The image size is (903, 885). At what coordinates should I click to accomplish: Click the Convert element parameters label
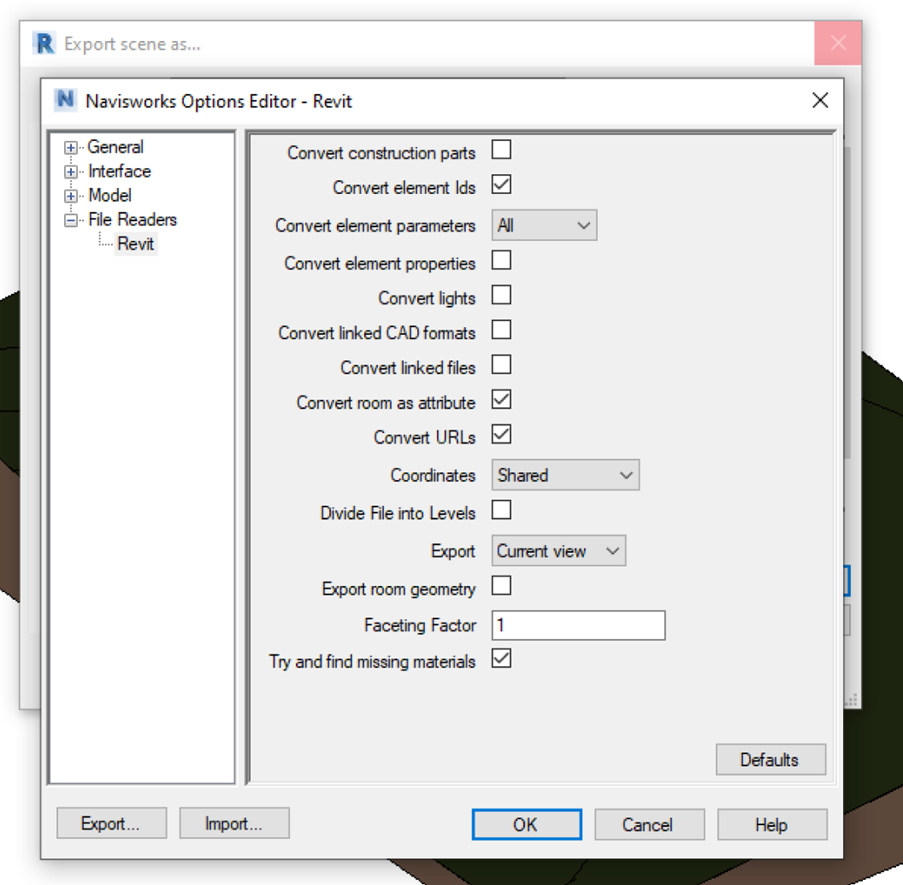coord(375,226)
